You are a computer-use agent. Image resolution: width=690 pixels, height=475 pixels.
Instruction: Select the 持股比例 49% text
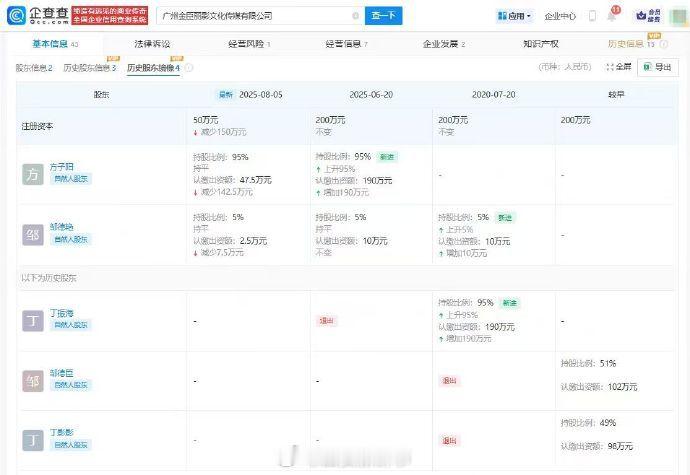click(588, 423)
